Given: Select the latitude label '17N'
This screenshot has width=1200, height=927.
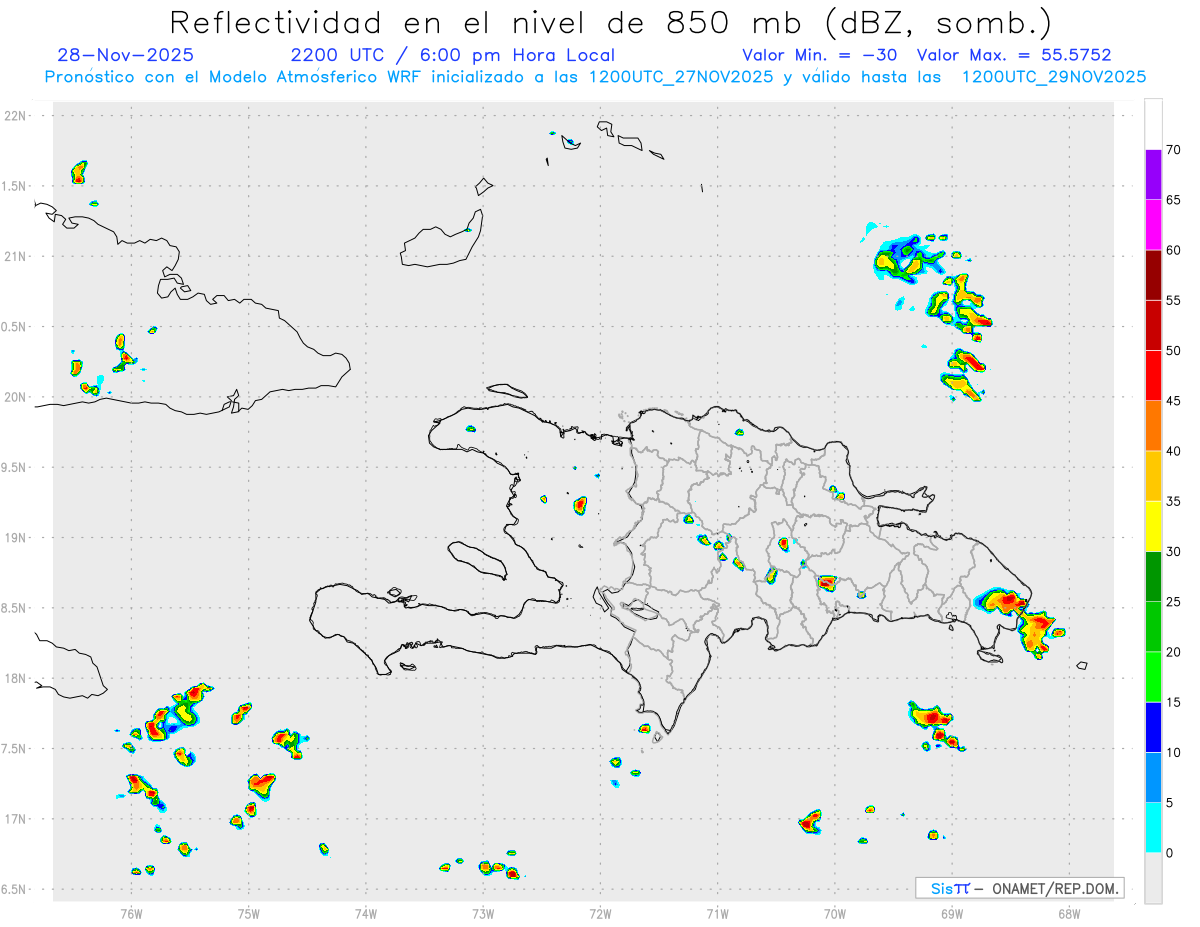Looking at the screenshot, I should coord(14,819).
